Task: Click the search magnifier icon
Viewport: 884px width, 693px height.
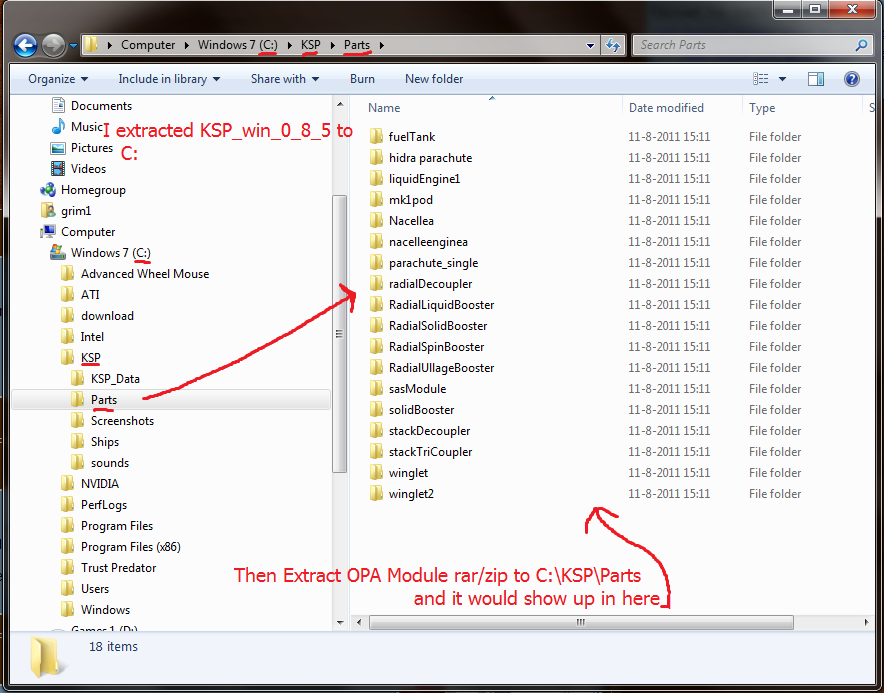Action: [x=861, y=45]
